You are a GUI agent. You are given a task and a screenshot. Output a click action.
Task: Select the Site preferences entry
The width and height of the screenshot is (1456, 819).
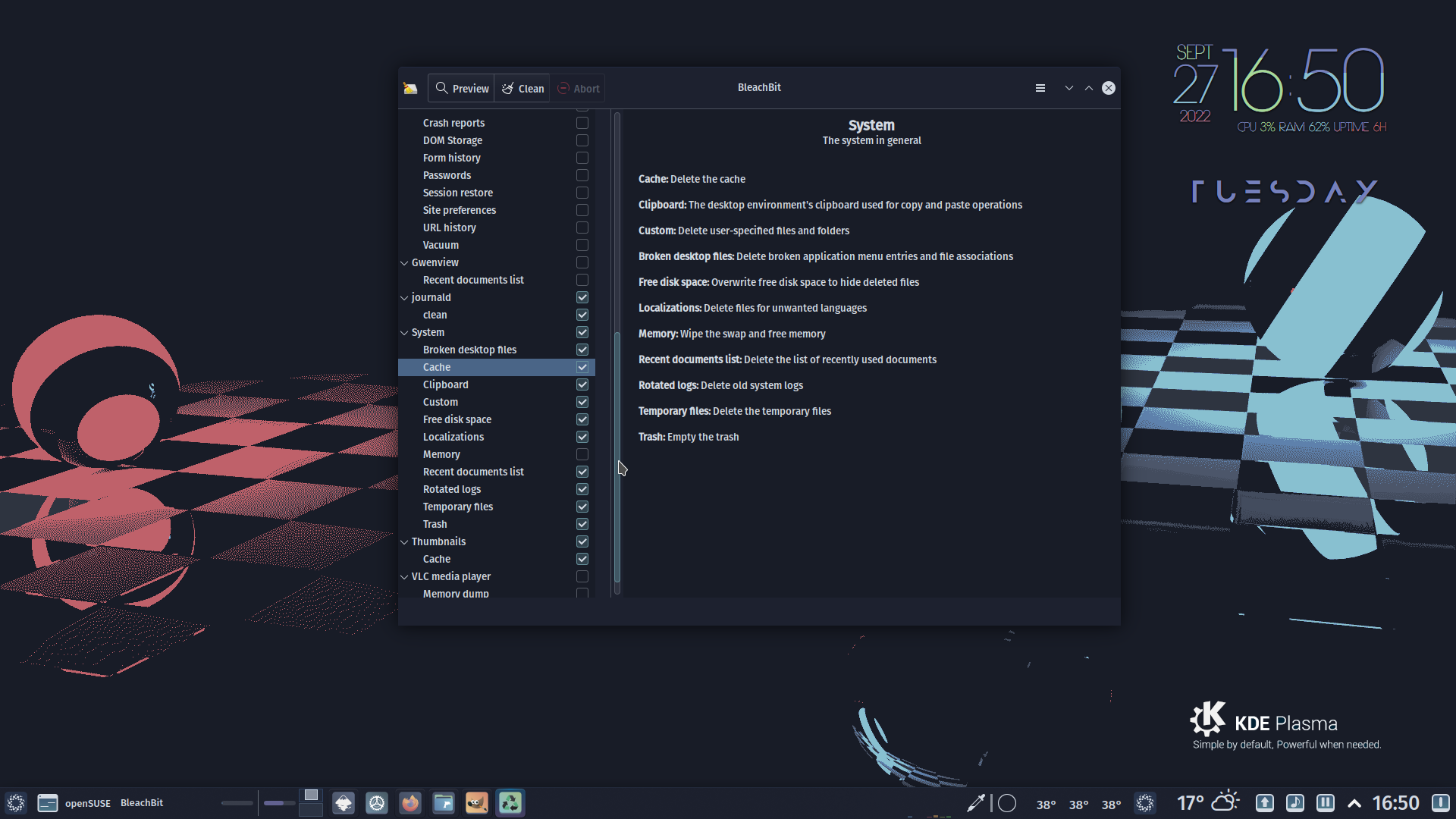click(x=497, y=210)
